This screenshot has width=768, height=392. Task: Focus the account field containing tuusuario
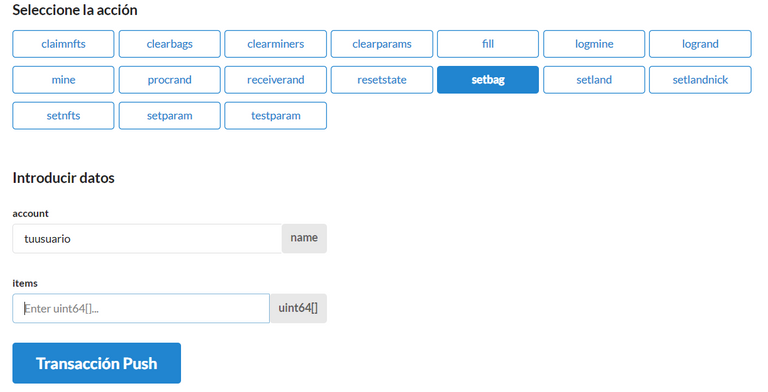(147, 239)
